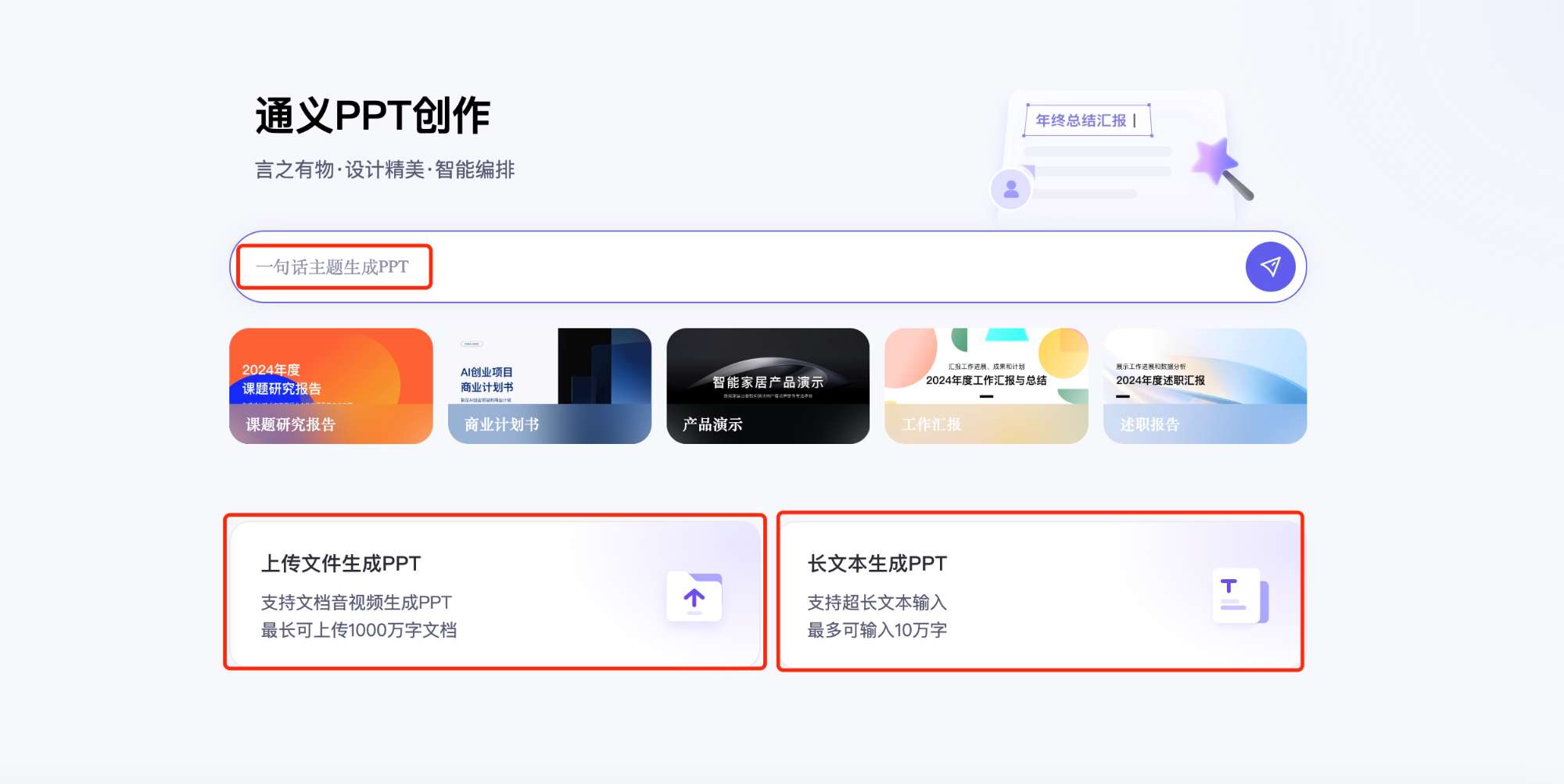This screenshot has height=784, width=1564.
Task: Click the paper-plane send button
Action: 1270,267
